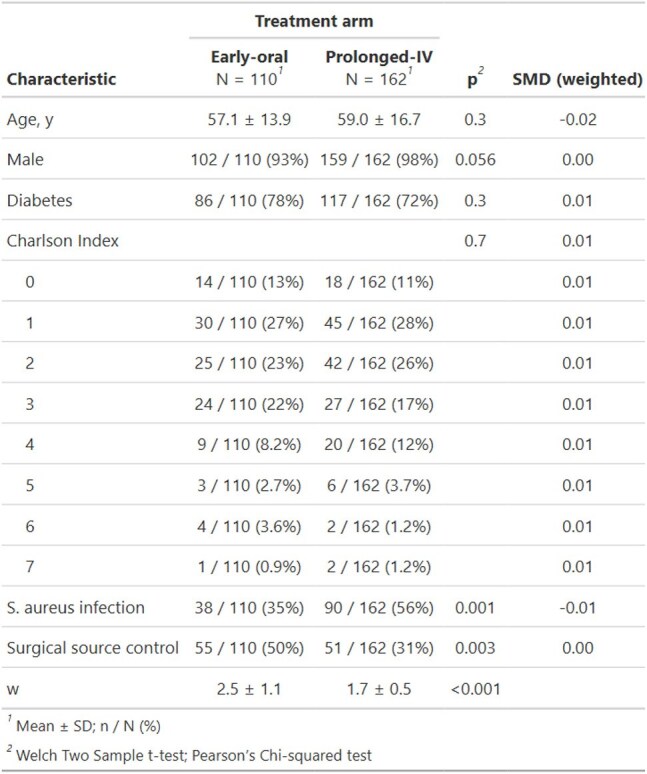Image resolution: width=647 pixels, height=774 pixels.
Task: Select the Treatment arm spanning header
Action: pos(314,21)
